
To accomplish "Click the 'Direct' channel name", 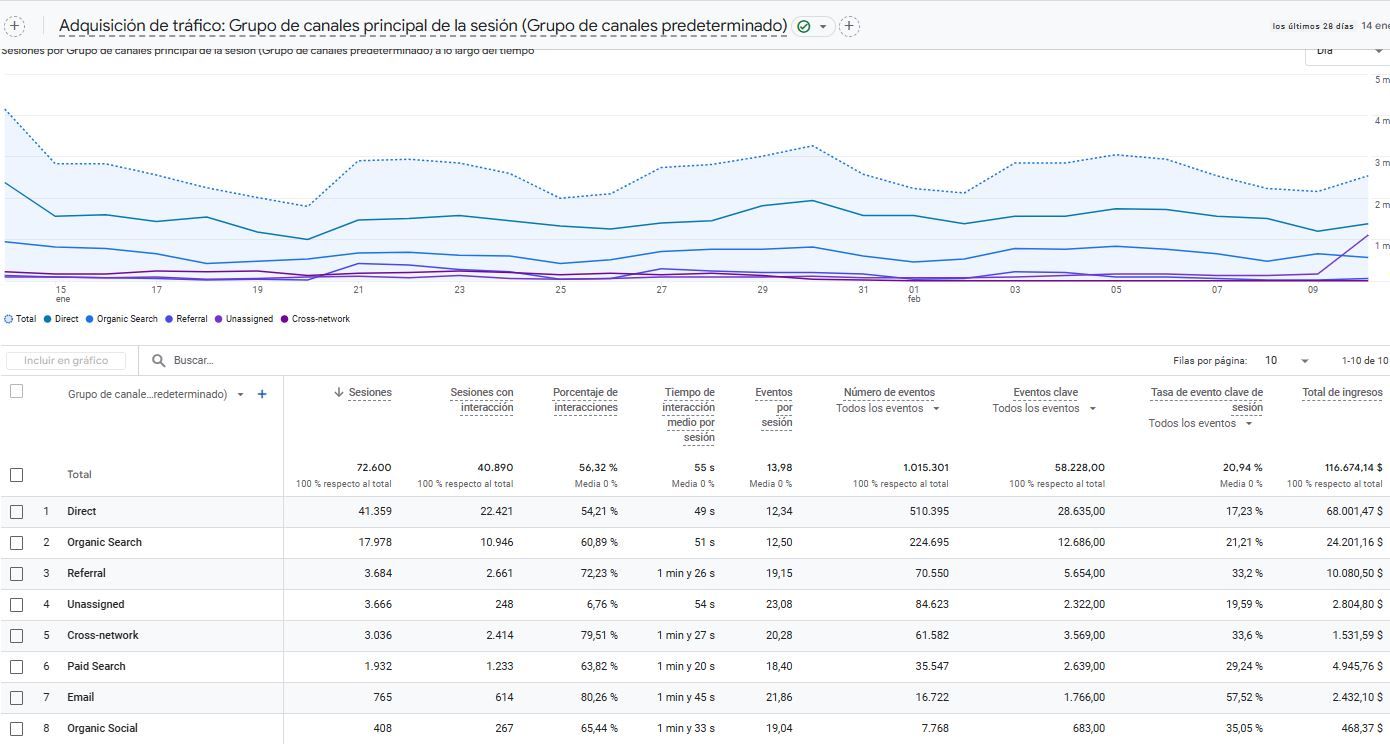I will click(81, 511).
